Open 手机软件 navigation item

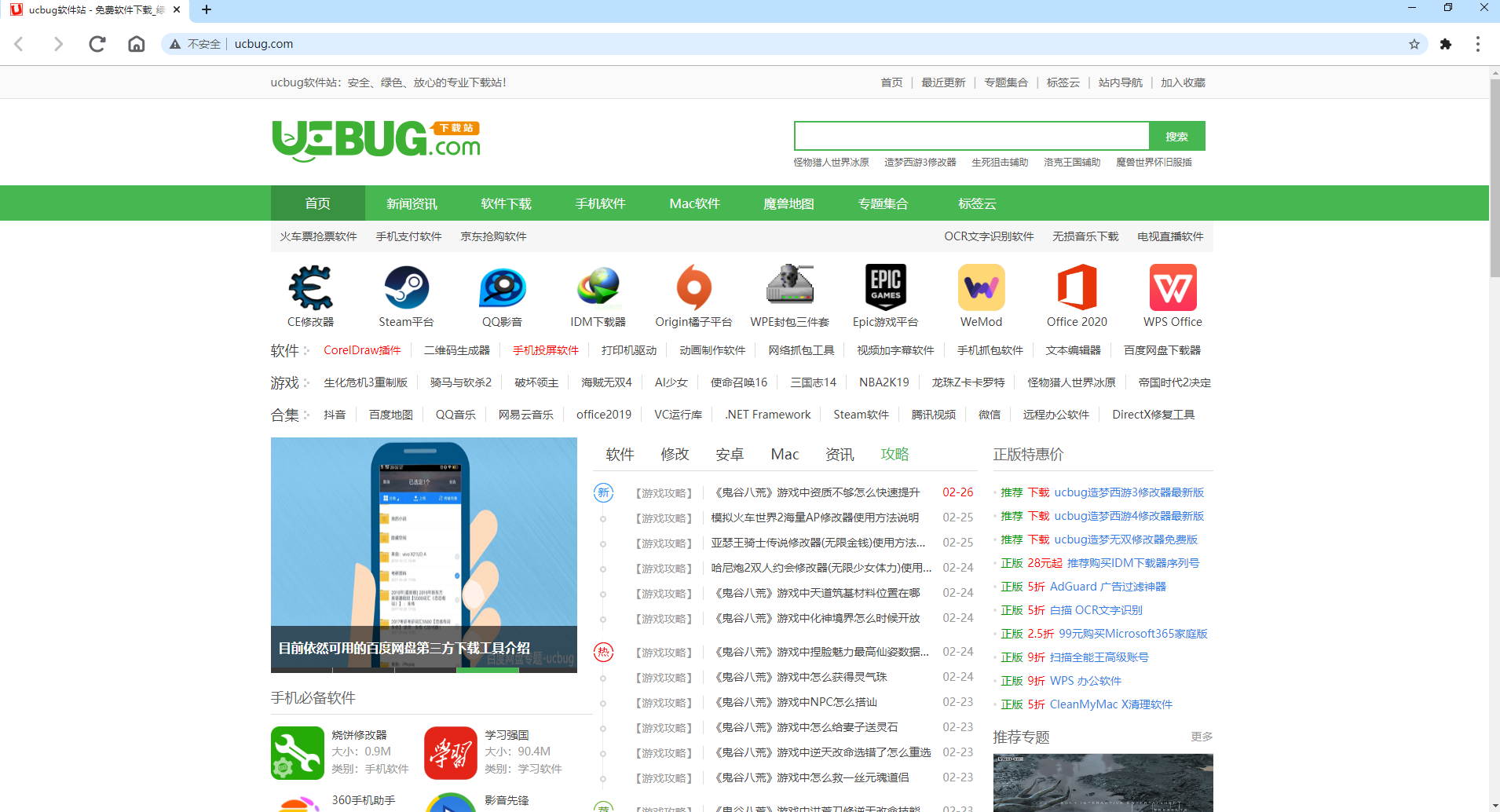(601, 203)
